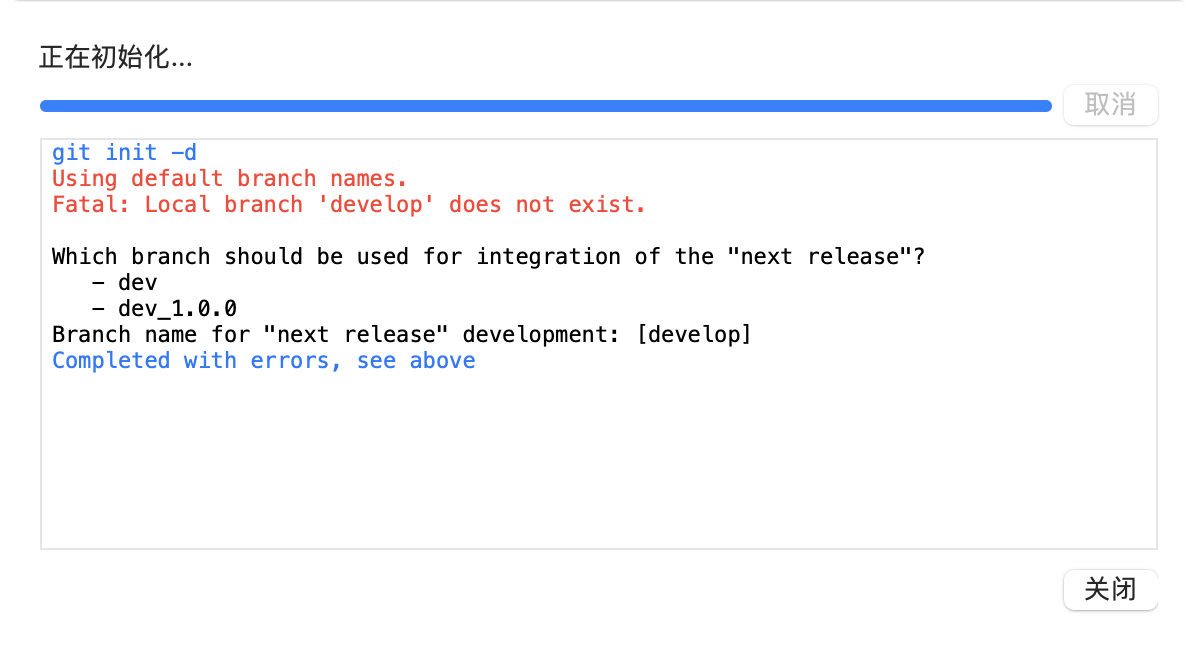
Task: Click the blank area of the output log
Action: pos(598,460)
